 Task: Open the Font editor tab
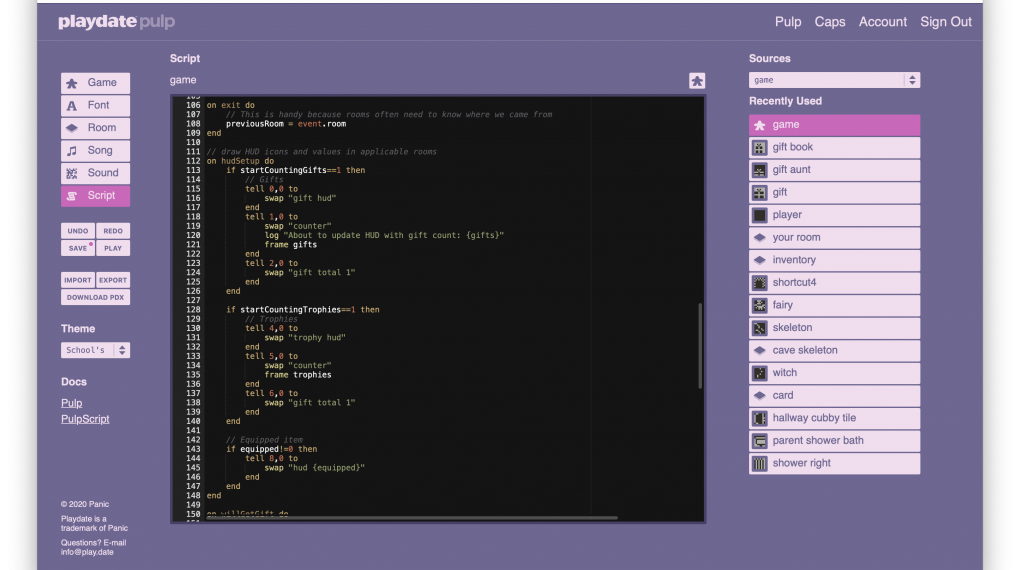[95, 105]
